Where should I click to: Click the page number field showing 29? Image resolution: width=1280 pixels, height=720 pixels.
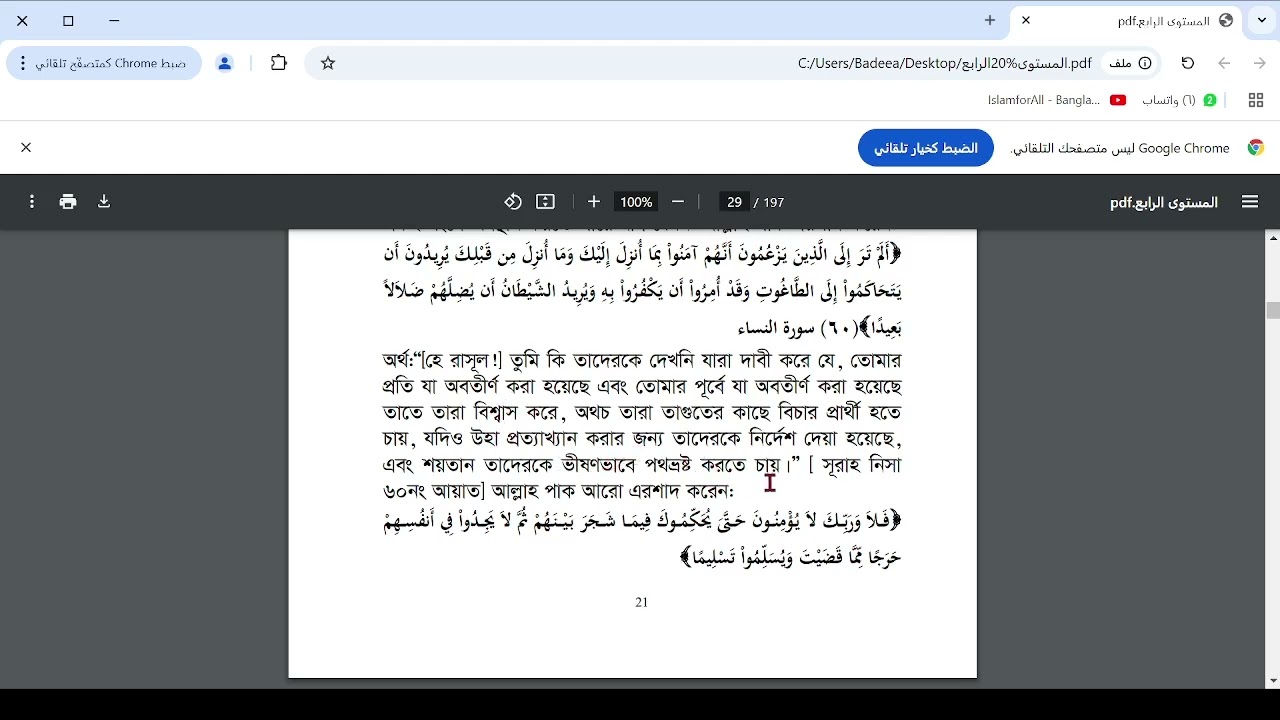point(735,202)
